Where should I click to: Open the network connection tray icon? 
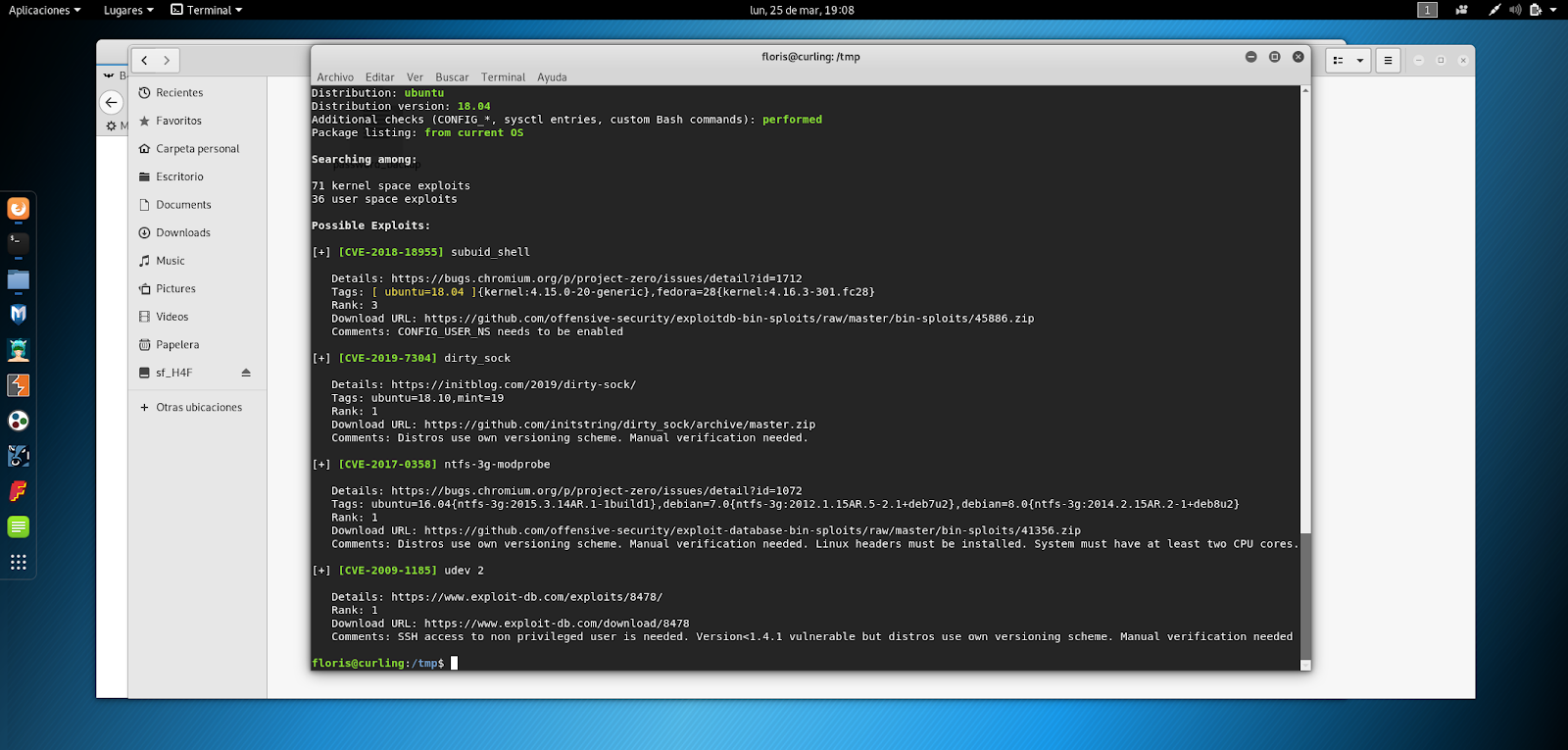(x=1494, y=10)
